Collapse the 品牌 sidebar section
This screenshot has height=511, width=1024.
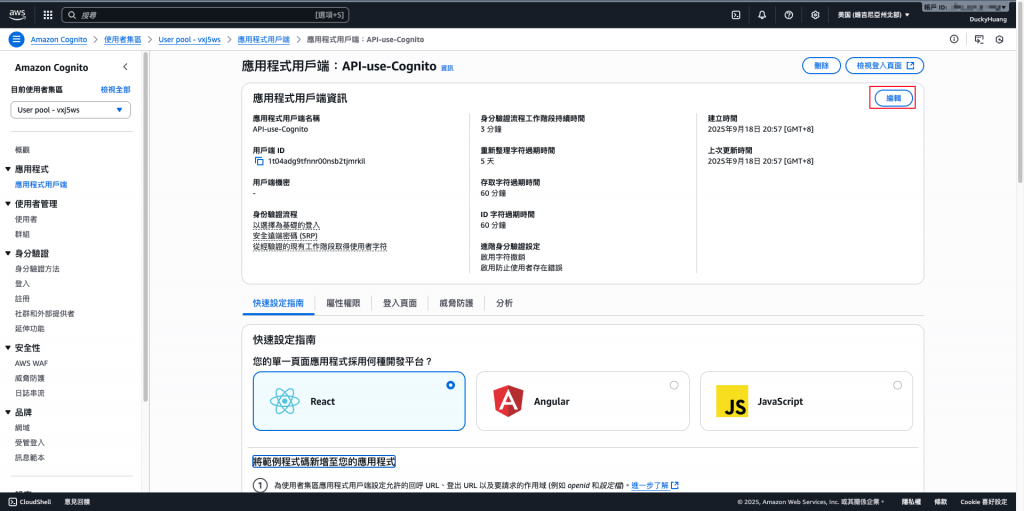[x=7, y=412]
